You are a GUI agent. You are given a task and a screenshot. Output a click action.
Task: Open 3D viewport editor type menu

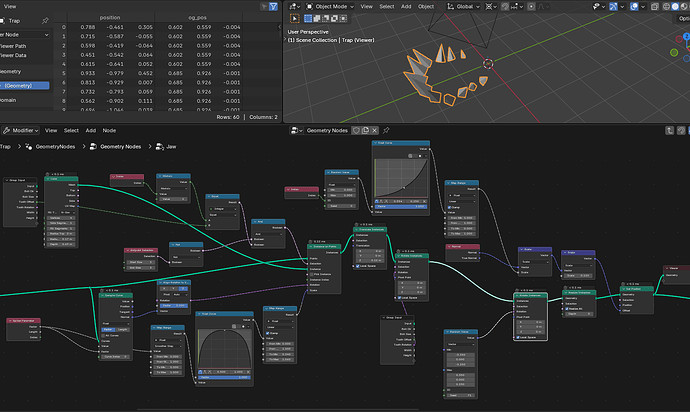coord(294,6)
